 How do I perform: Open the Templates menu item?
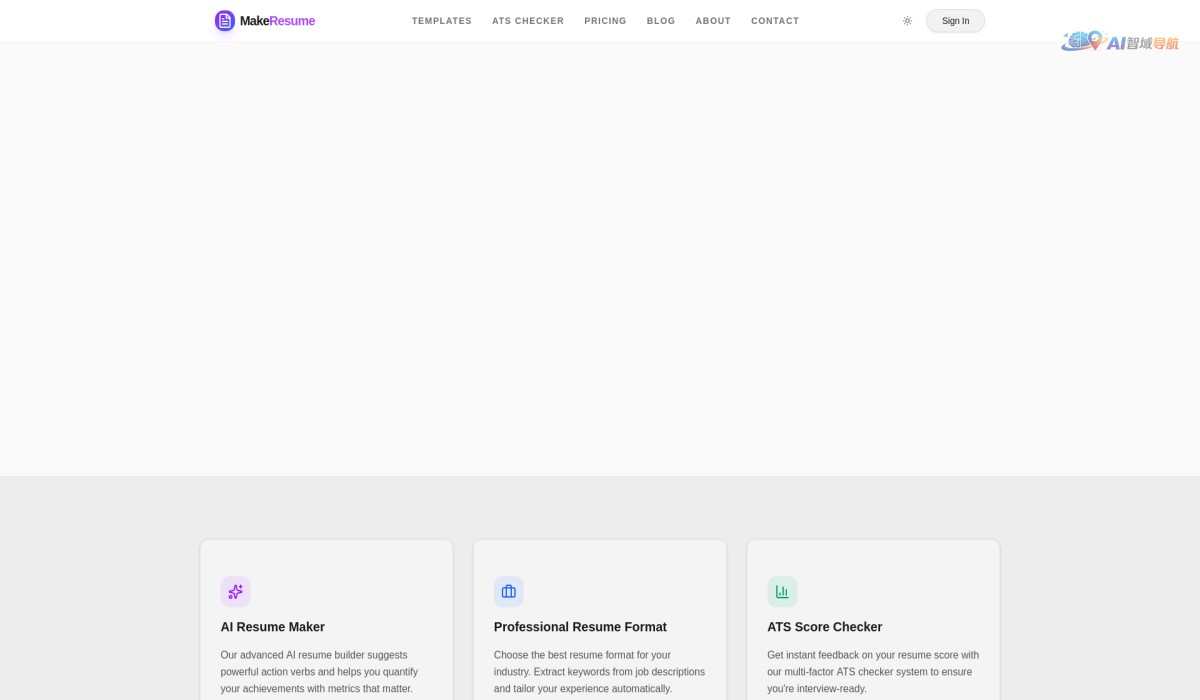click(442, 21)
